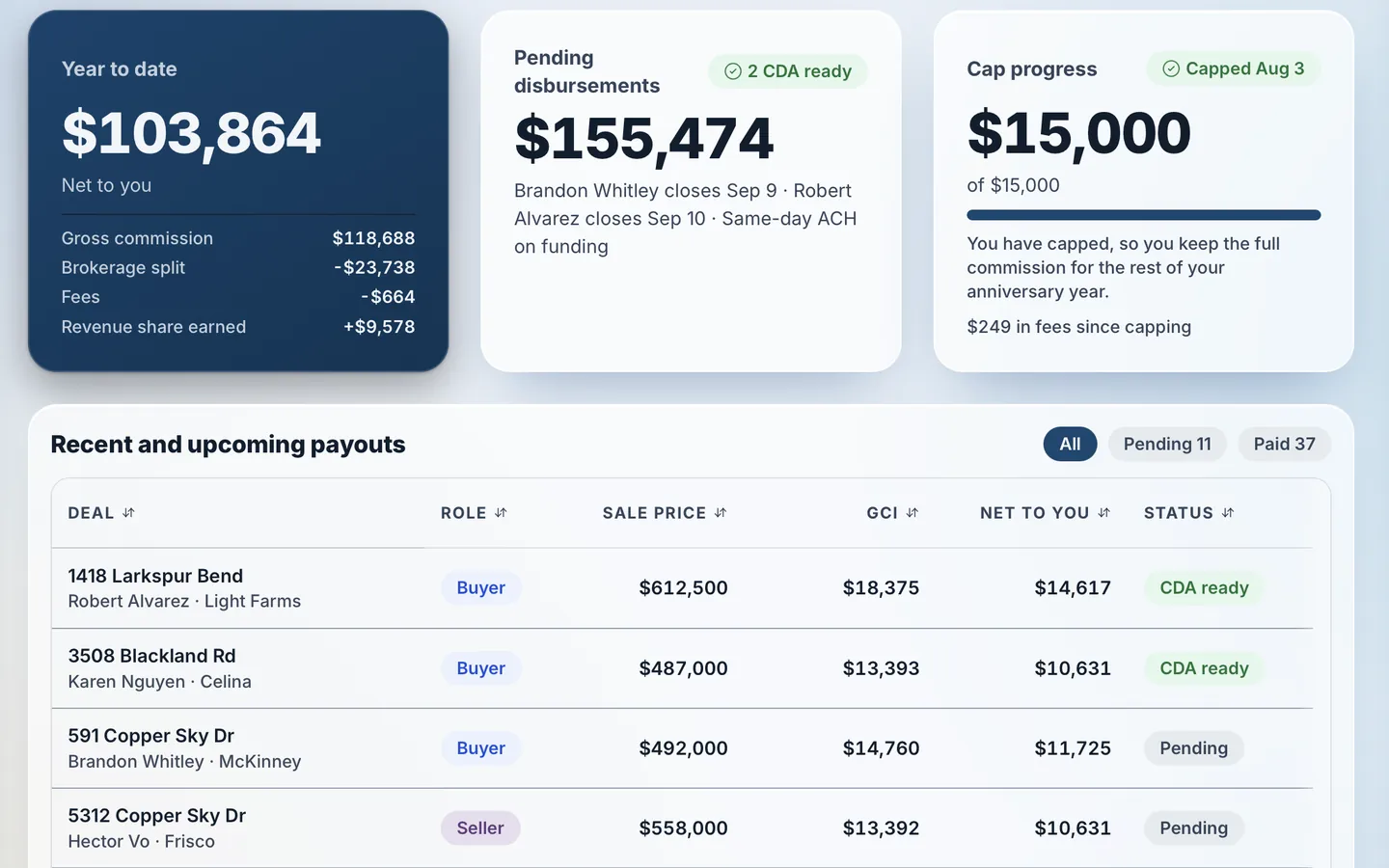Screen dimensions: 1389x868
Task: Click the $487,000 sale price cell
Action: (683, 668)
